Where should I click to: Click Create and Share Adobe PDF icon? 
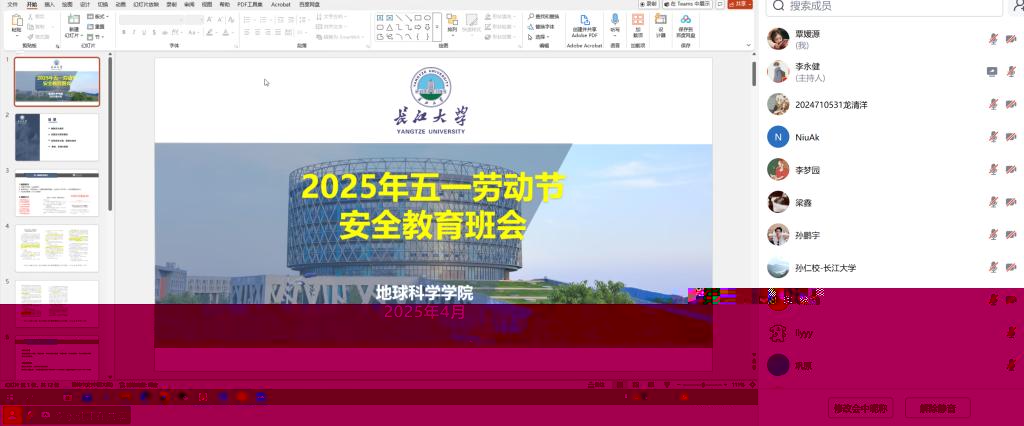585,22
